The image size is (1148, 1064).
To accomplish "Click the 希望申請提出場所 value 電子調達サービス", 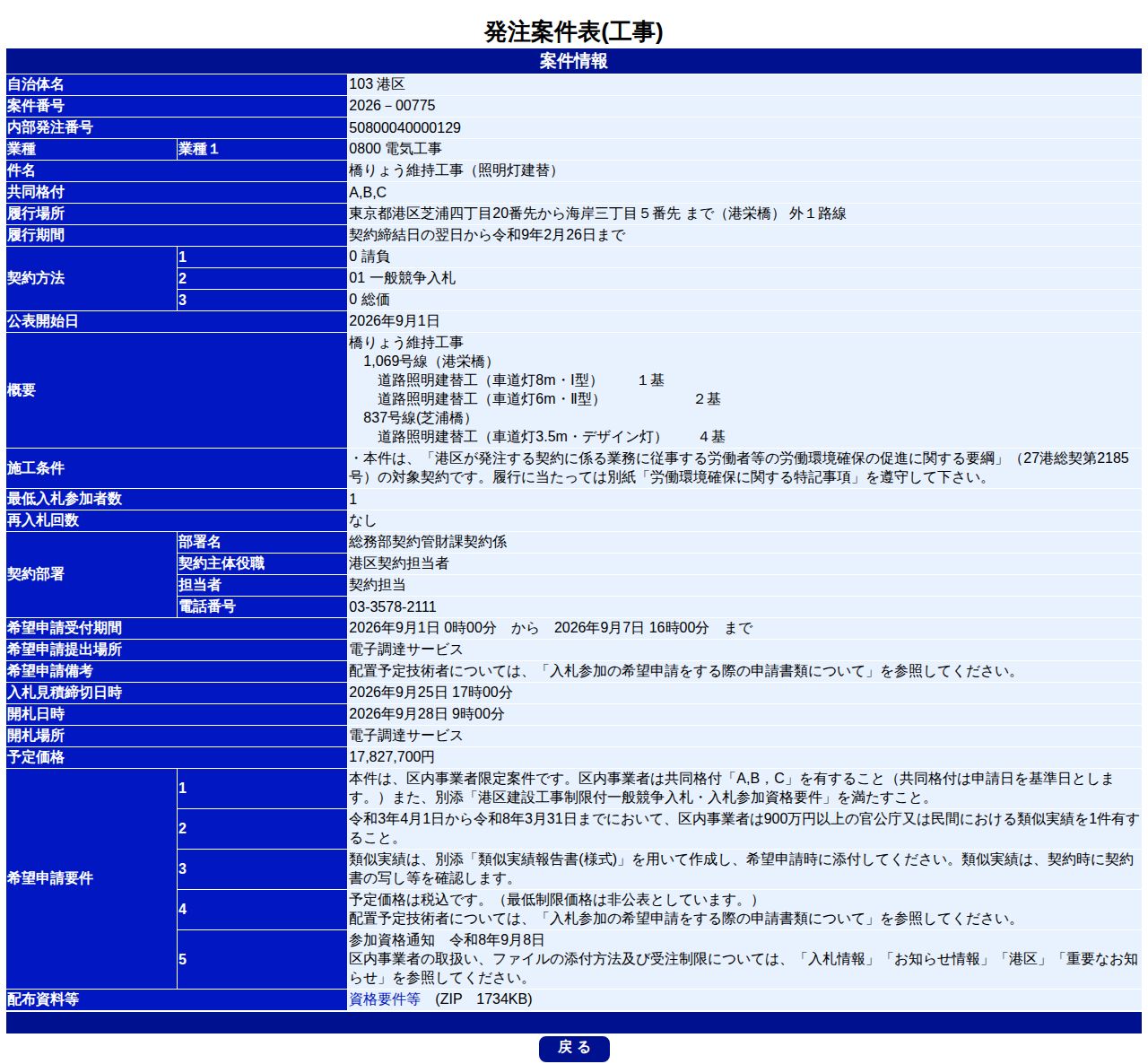I will coord(405,650).
